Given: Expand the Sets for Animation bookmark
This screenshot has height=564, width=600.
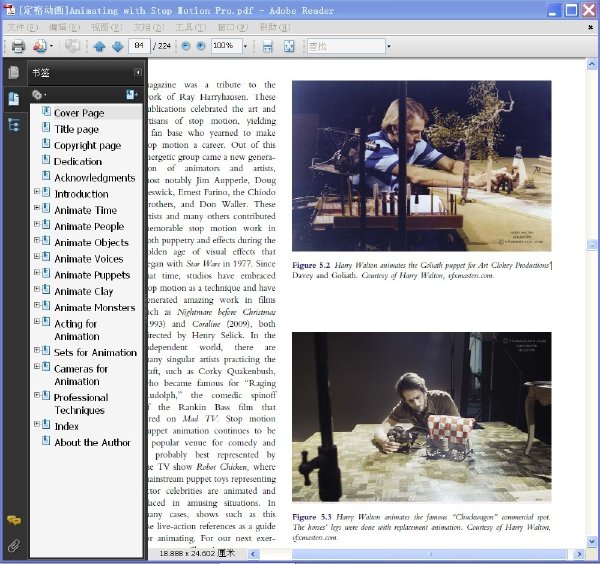Looking at the screenshot, I should tap(37, 350).
